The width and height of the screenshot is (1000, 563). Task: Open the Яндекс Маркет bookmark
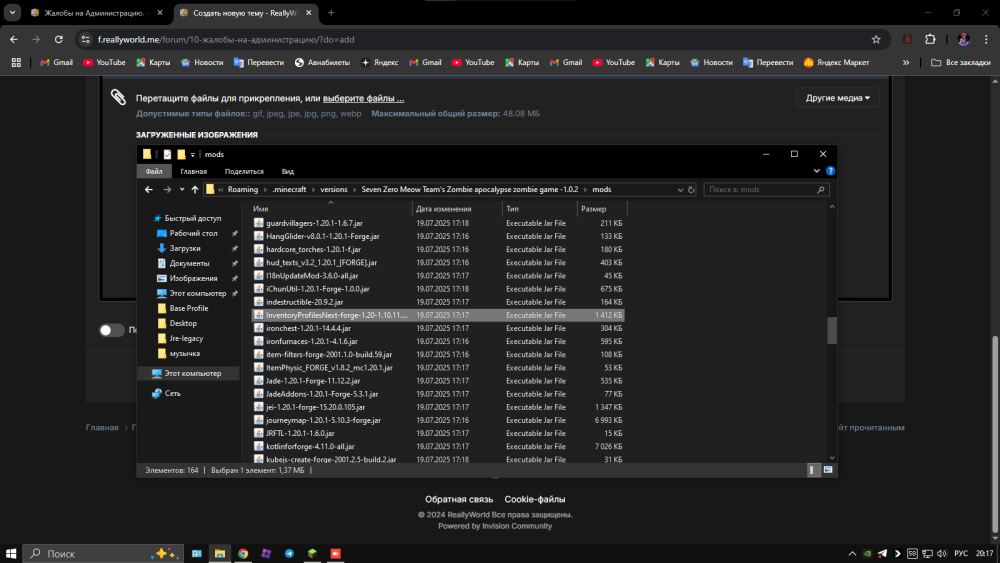click(836, 62)
